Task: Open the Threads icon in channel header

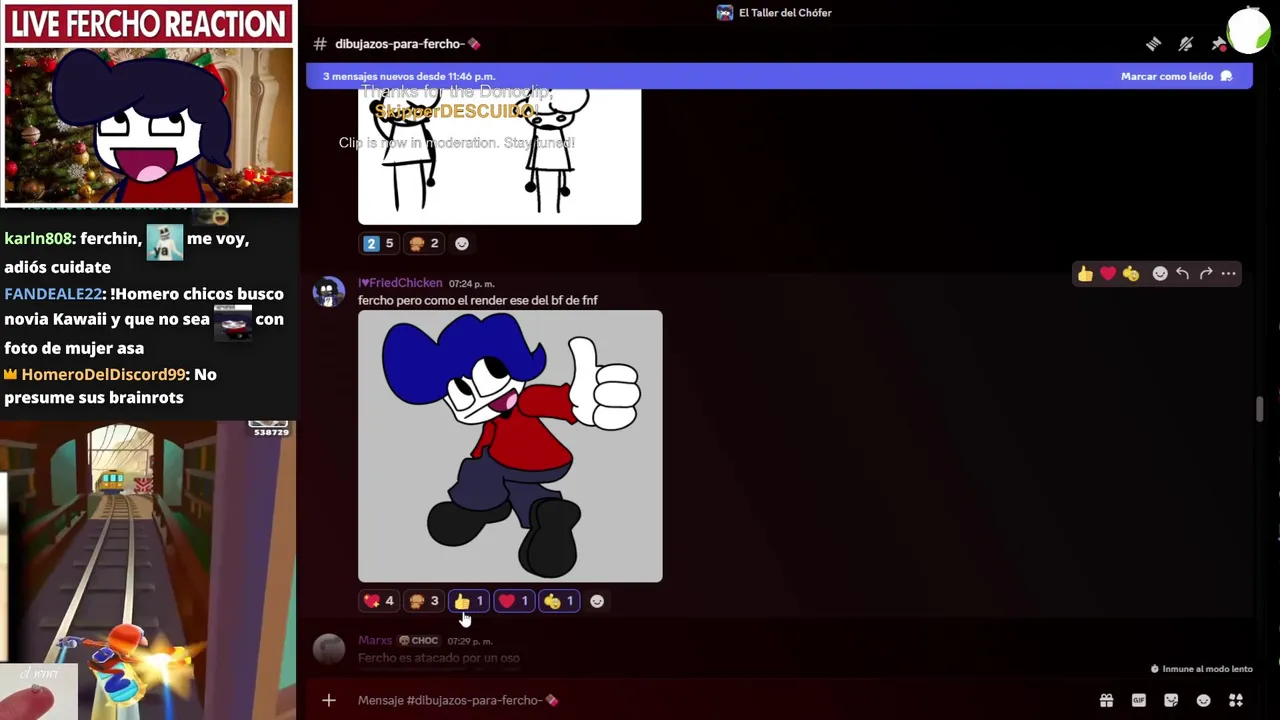Action: click(1153, 44)
